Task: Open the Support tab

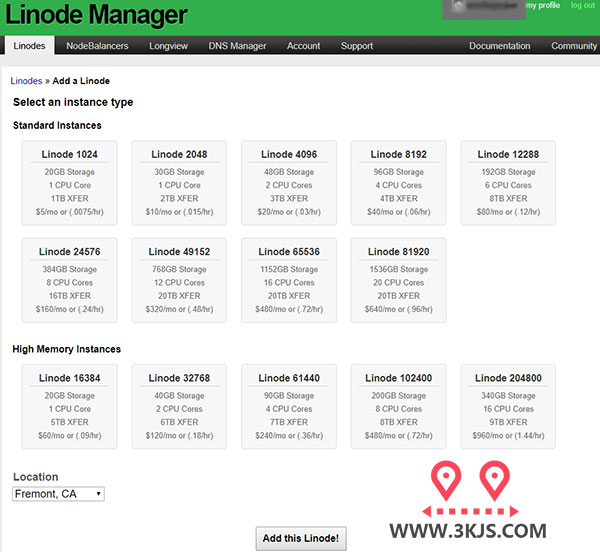Action: 357,46
